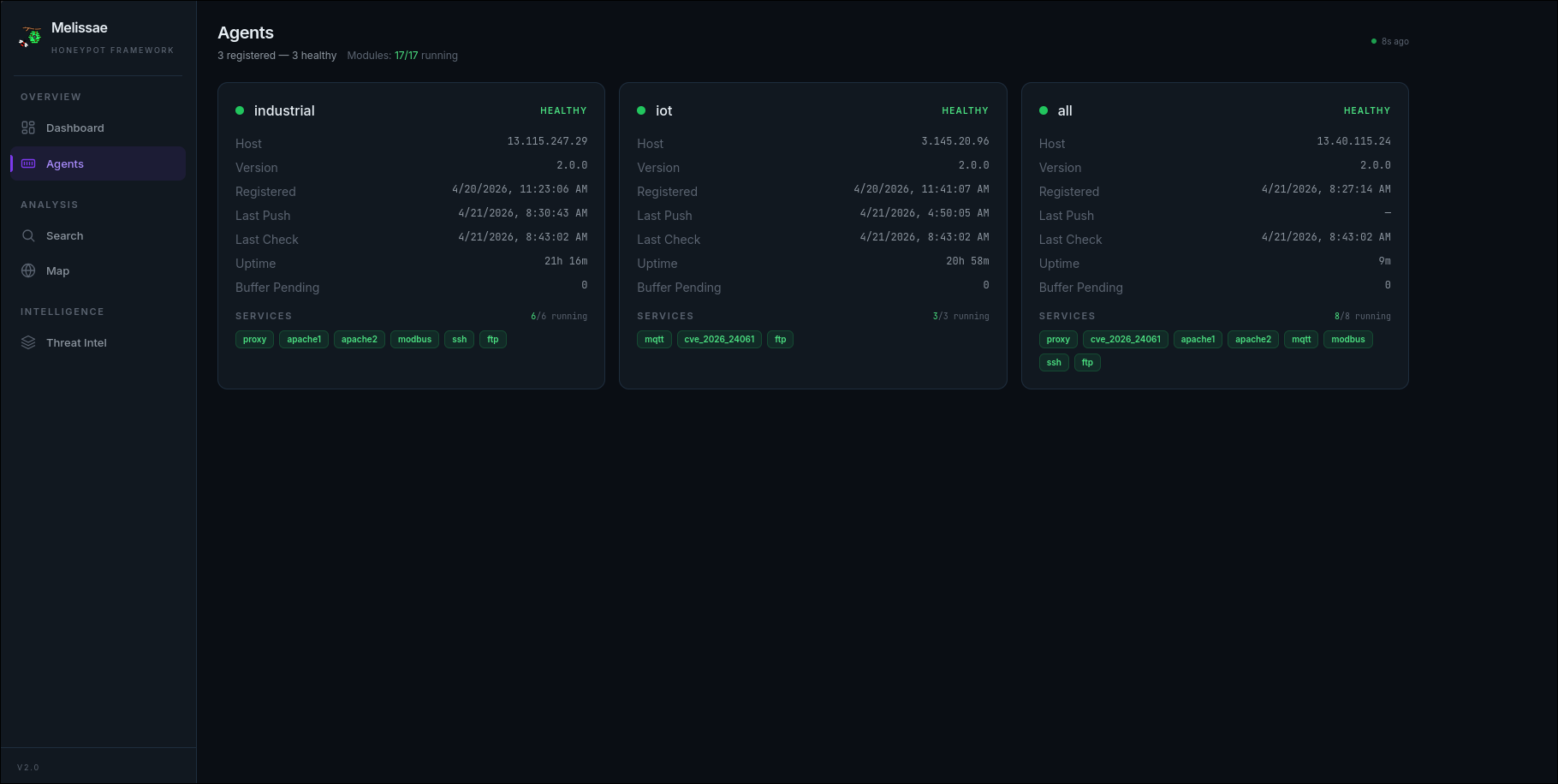Click Registered 4/20/2026, 11:23:06 AM
Screen dimensions: 1558x784
520,189
